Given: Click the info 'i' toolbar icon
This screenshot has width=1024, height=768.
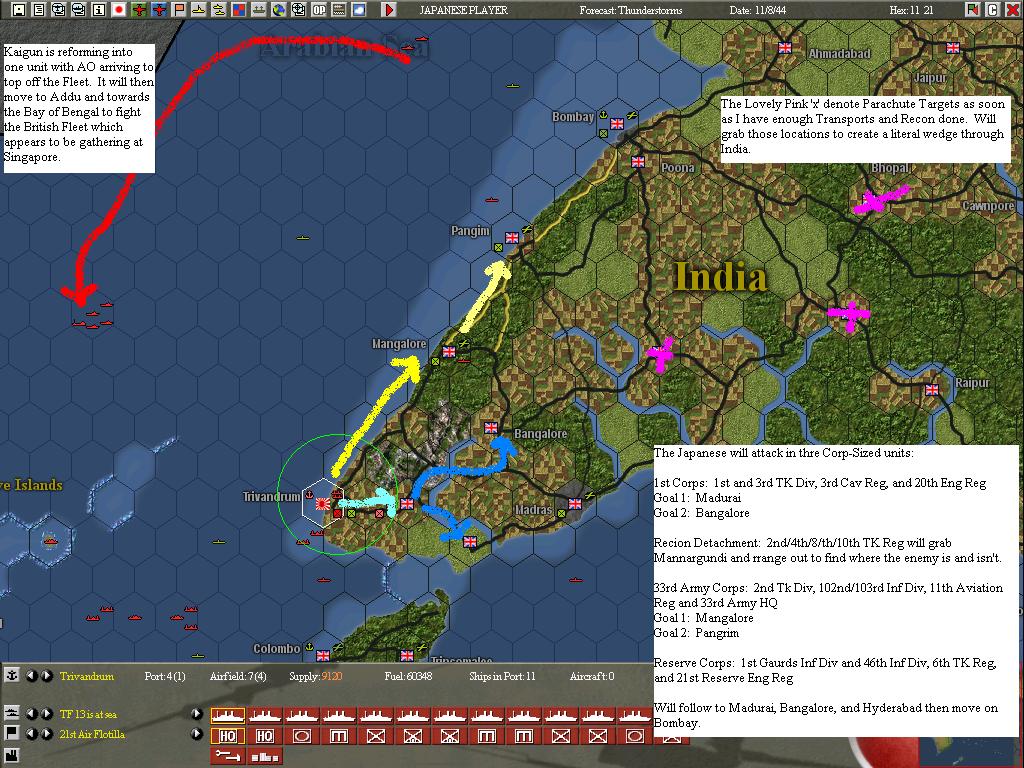Looking at the screenshot, I should point(99,10).
